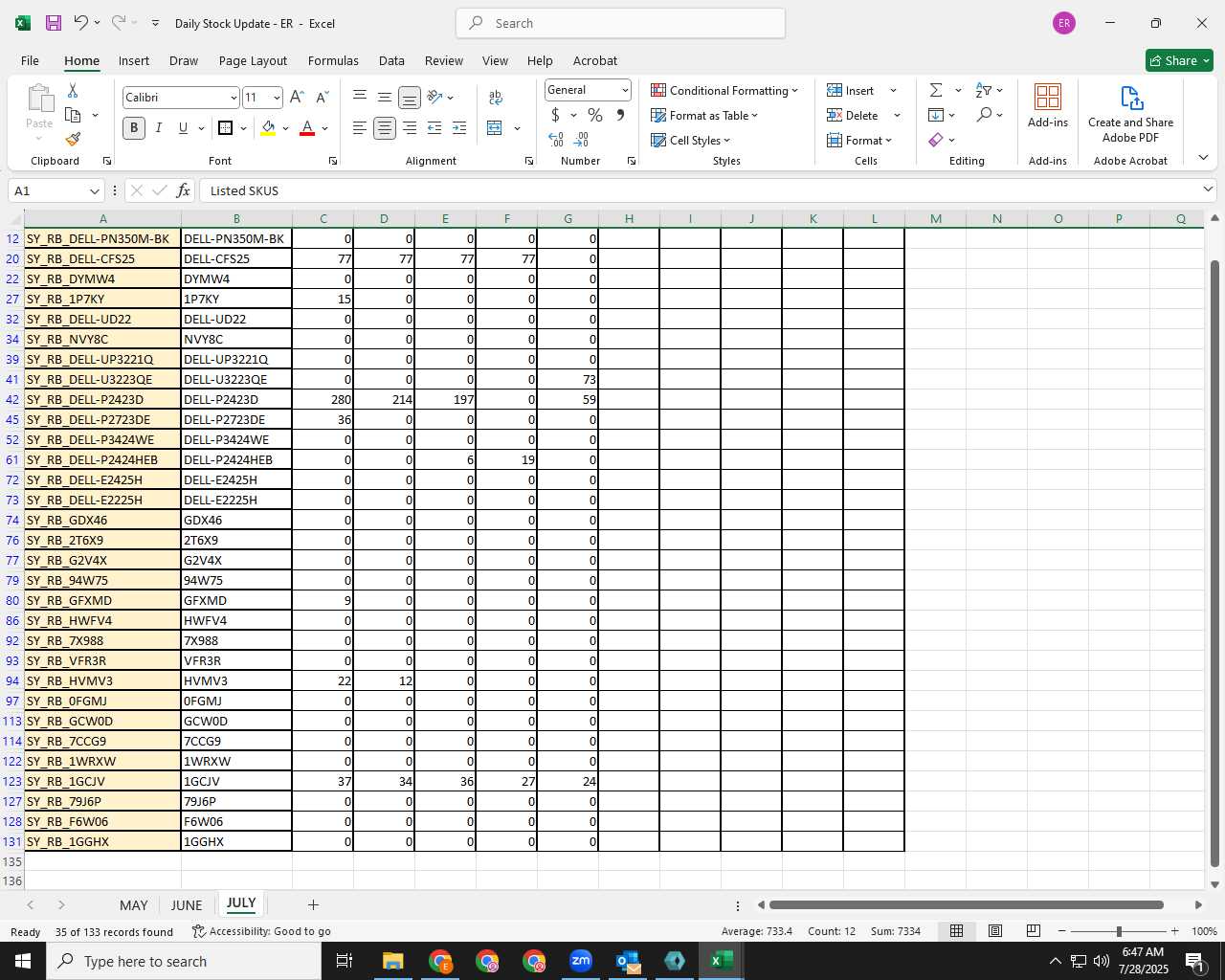The image size is (1225, 980).
Task: Toggle Bold formatting
Action: [134, 127]
